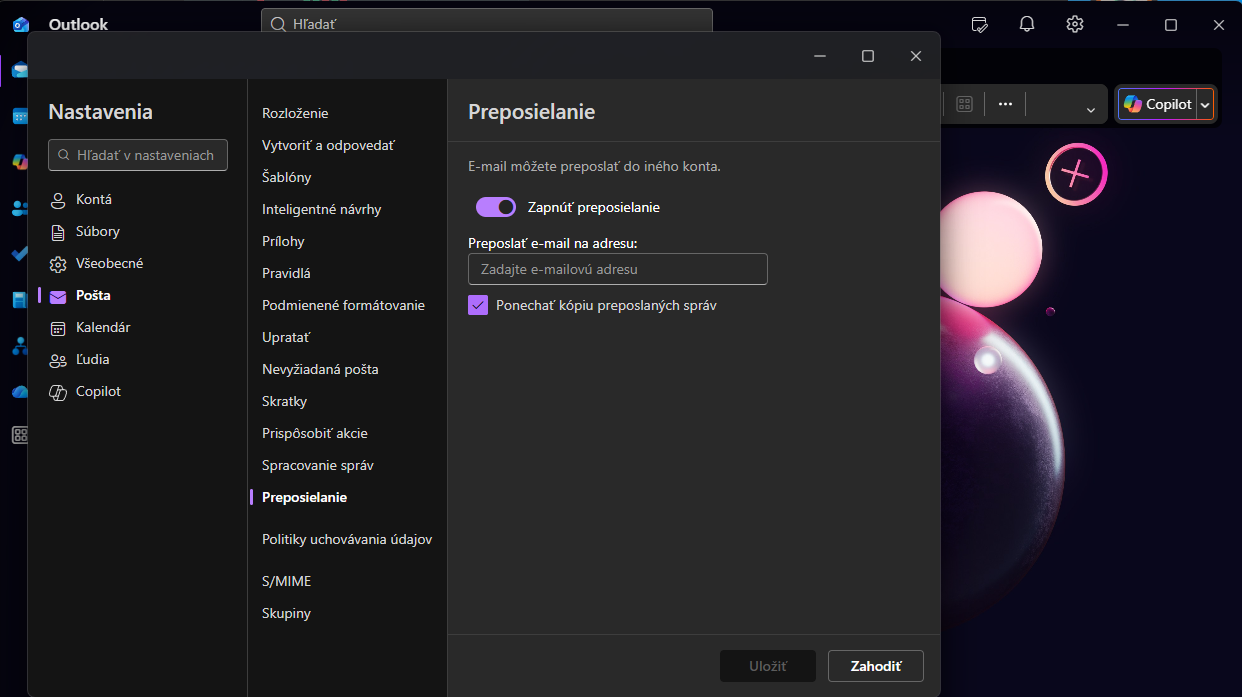Click the Copilot button in the toolbar
Viewport: 1242px width, 697px height.
pyautogui.click(x=1157, y=104)
